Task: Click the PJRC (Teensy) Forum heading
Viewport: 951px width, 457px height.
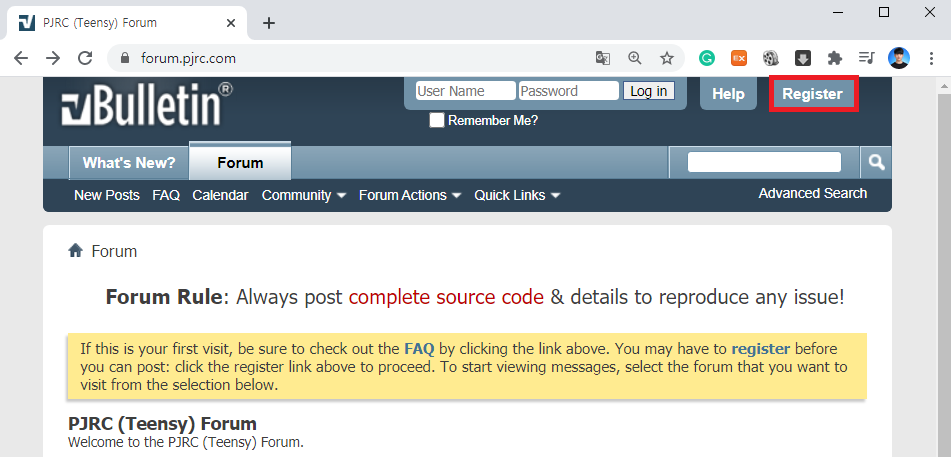Action: [x=162, y=423]
